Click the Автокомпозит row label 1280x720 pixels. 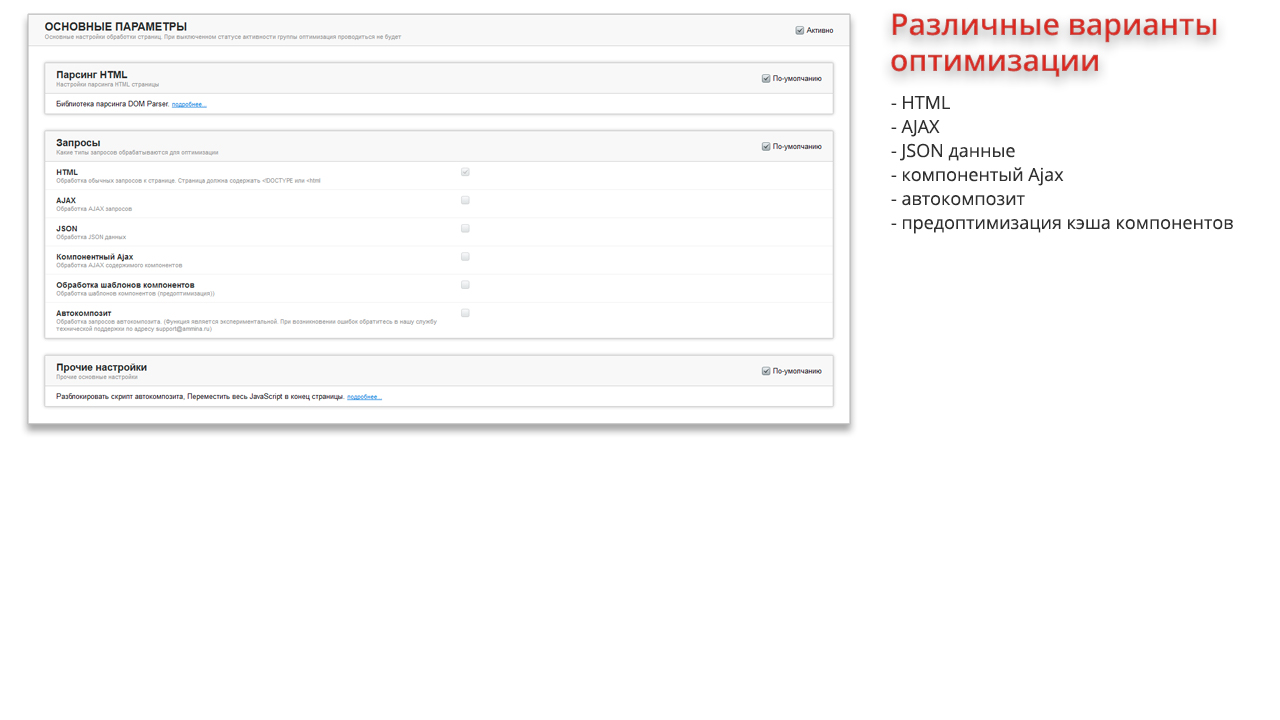[84, 313]
